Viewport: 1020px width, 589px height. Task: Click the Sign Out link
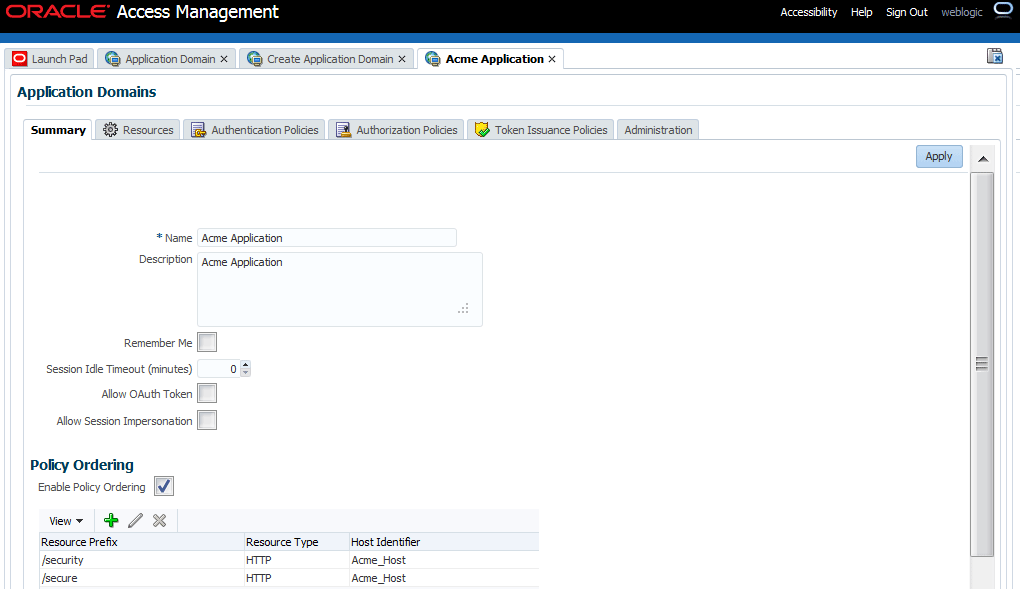(906, 12)
